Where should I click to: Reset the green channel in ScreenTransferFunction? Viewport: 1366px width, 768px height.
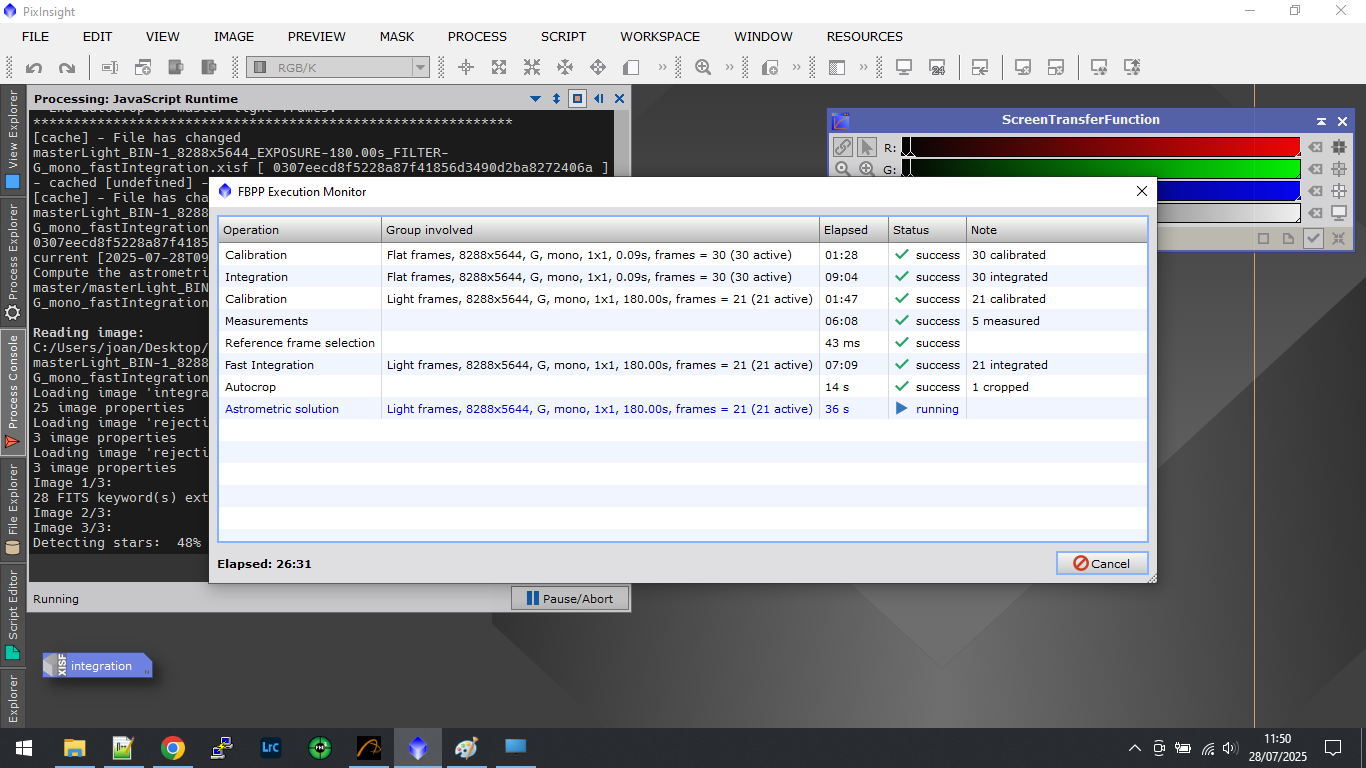[x=1315, y=169]
